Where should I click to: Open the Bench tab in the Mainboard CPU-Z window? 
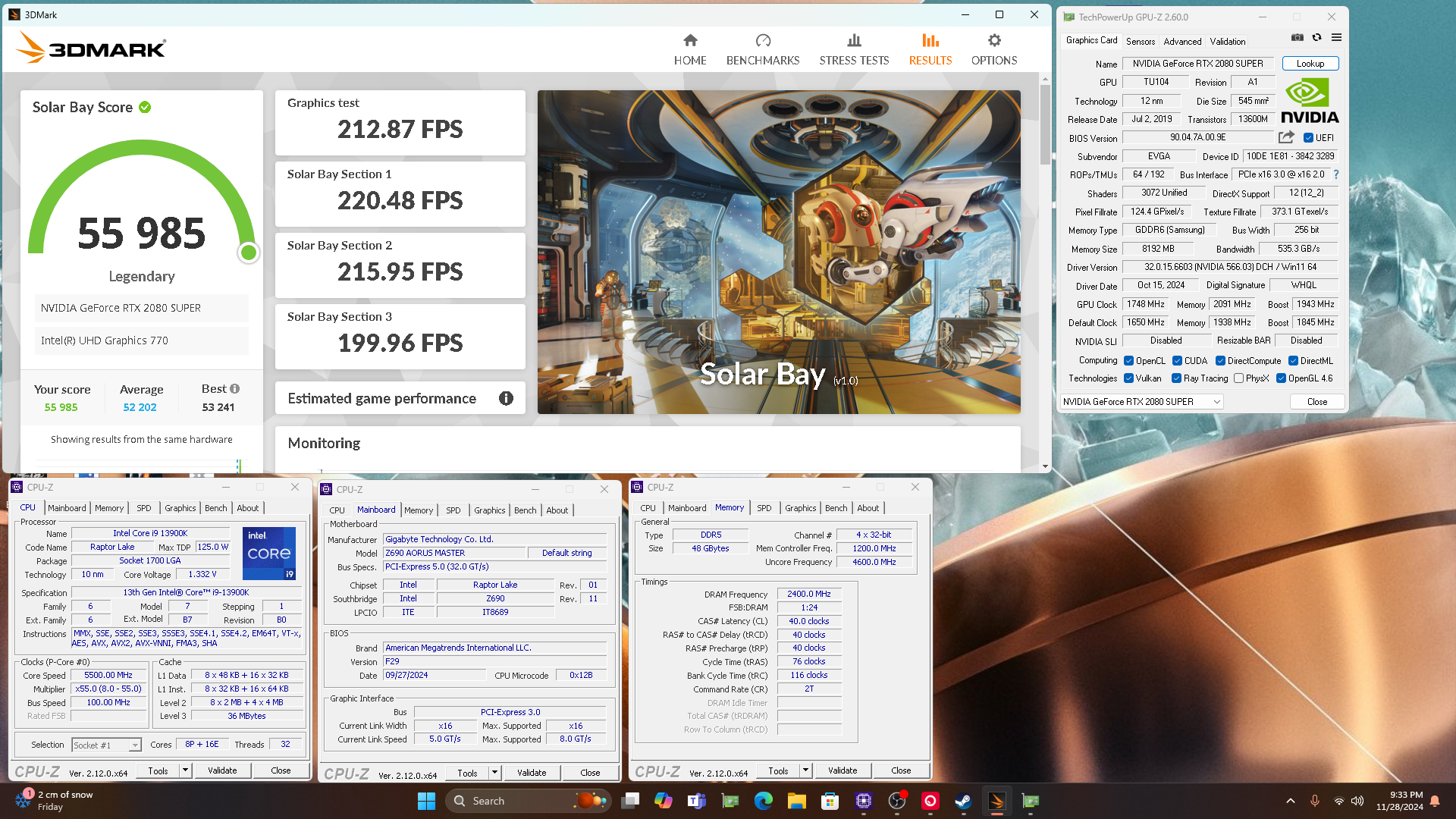coord(525,510)
